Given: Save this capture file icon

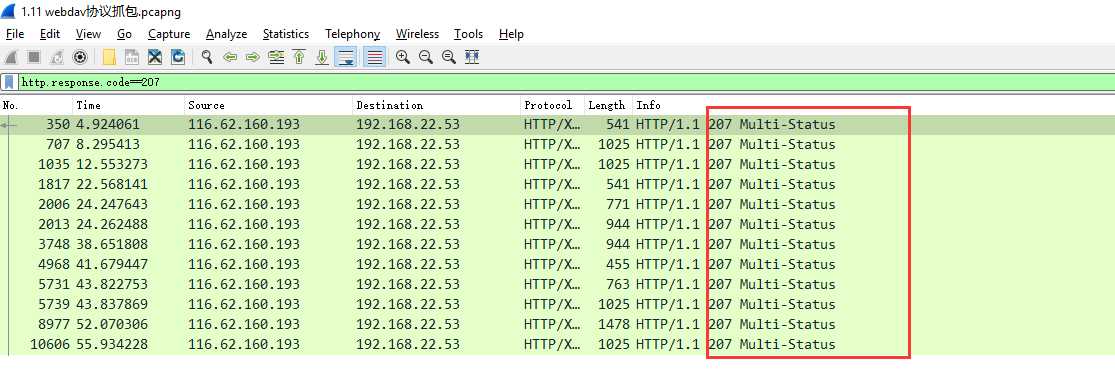Looking at the screenshot, I should [132, 57].
